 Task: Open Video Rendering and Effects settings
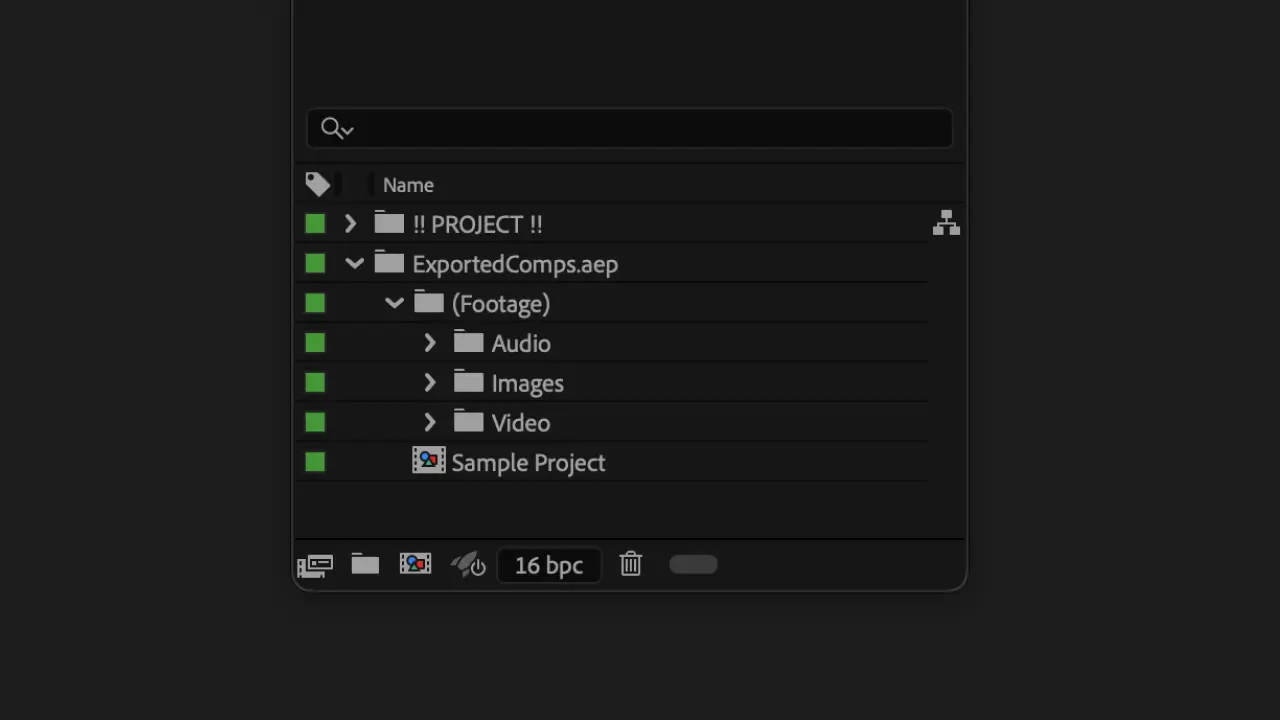[x=467, y=565]
